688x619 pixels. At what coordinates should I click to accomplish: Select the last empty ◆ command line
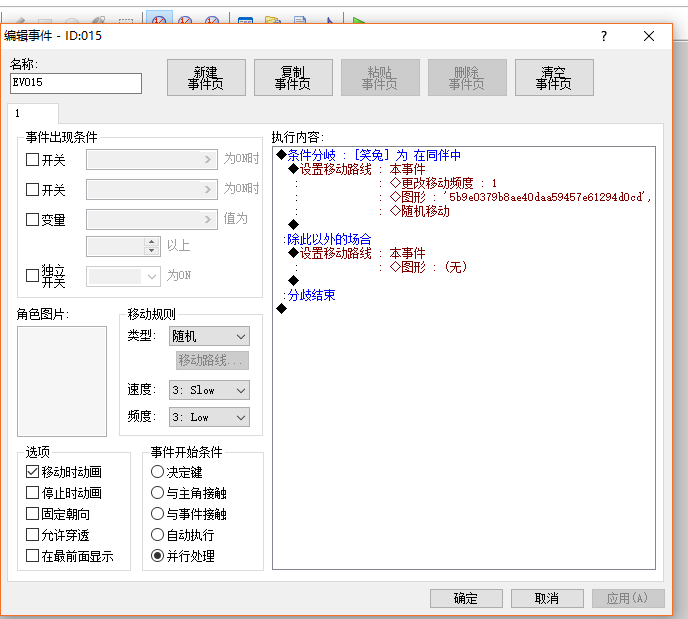pyautogui.click(x=282, y=309)
